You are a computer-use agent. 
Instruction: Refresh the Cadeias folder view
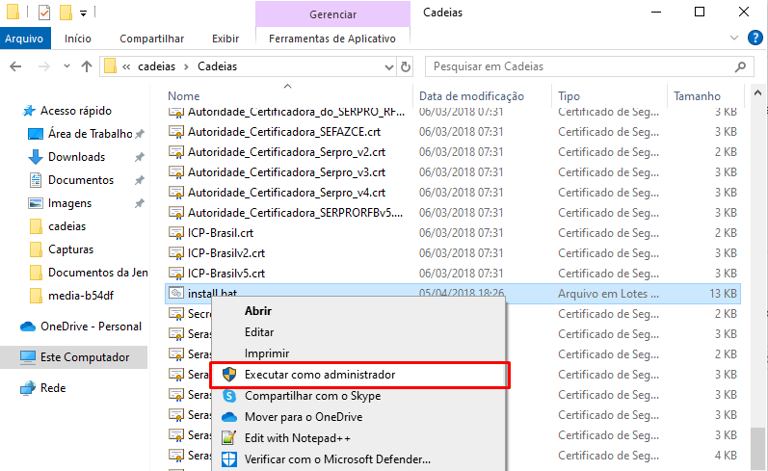point(405,67)
